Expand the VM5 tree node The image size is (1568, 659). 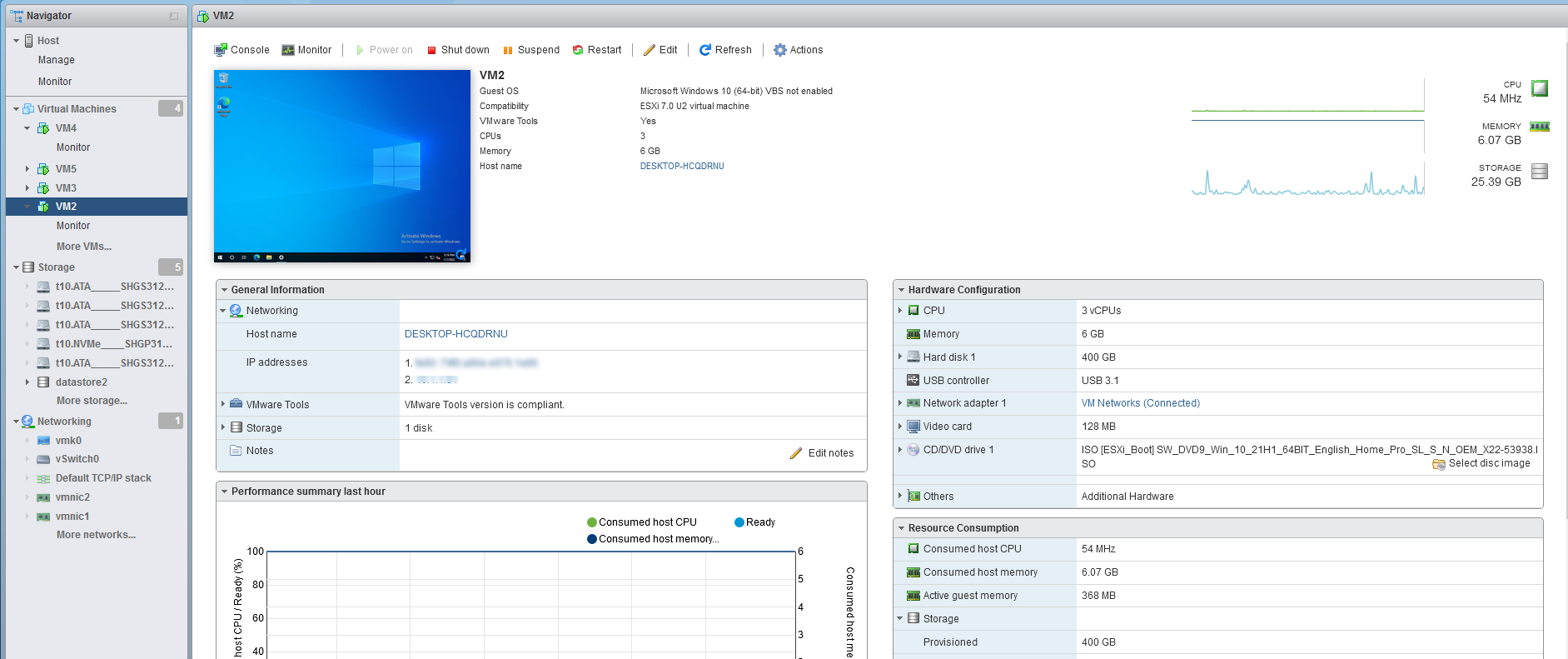[27, 169]
